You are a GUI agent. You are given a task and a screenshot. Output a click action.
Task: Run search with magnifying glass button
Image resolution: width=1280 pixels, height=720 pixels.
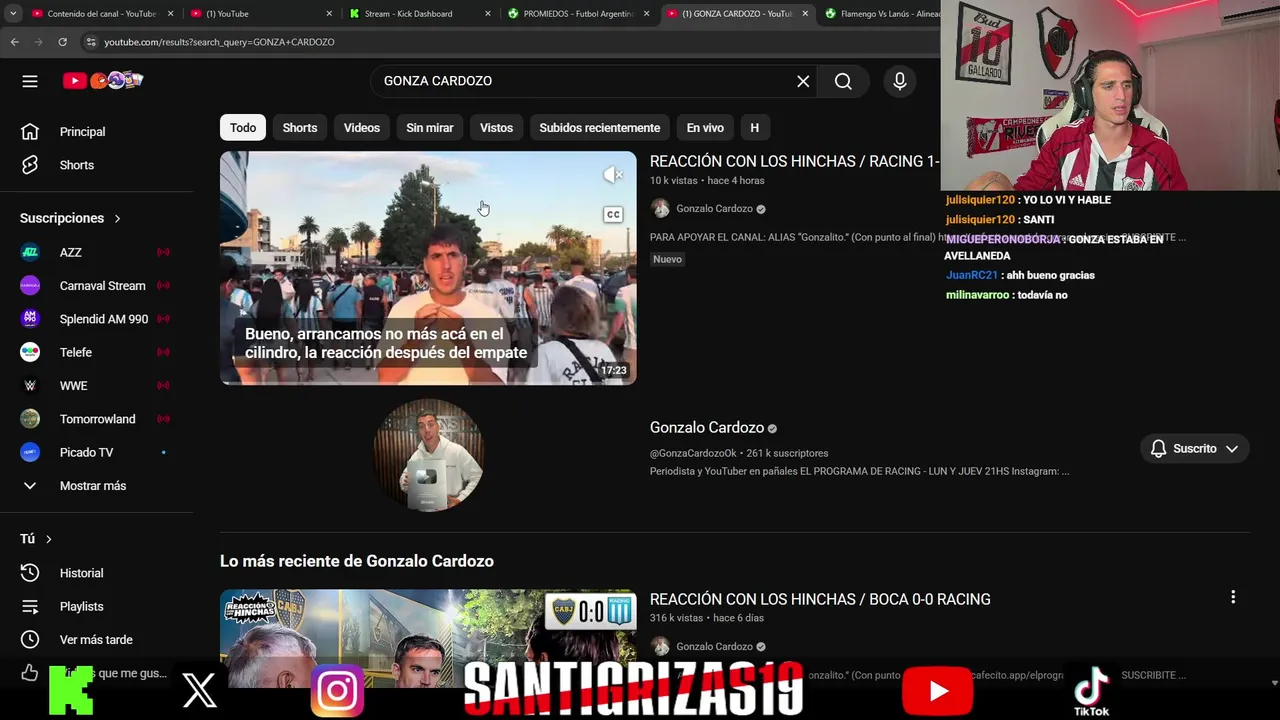(843, 81)
